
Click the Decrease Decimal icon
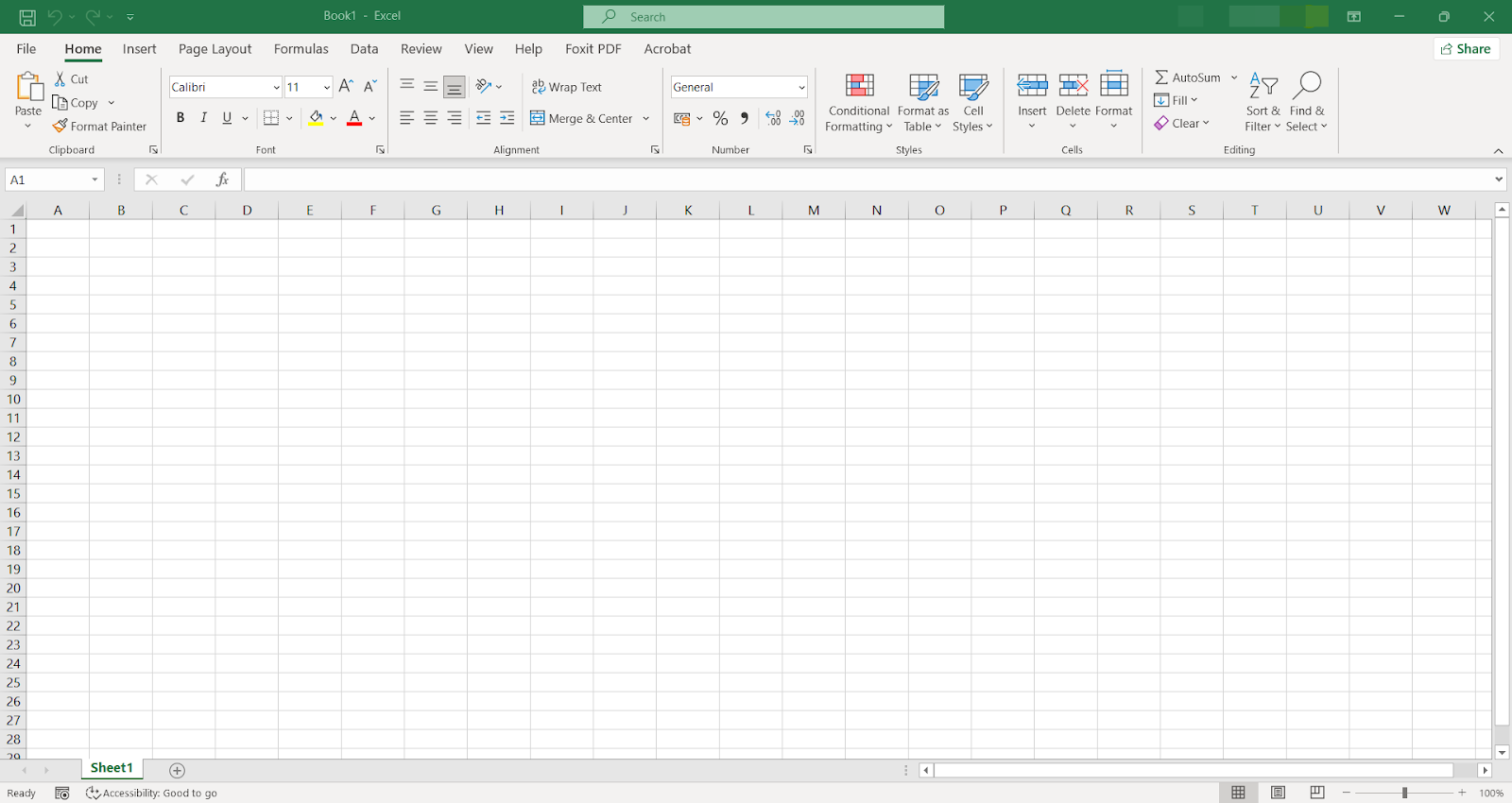[798, 118]
